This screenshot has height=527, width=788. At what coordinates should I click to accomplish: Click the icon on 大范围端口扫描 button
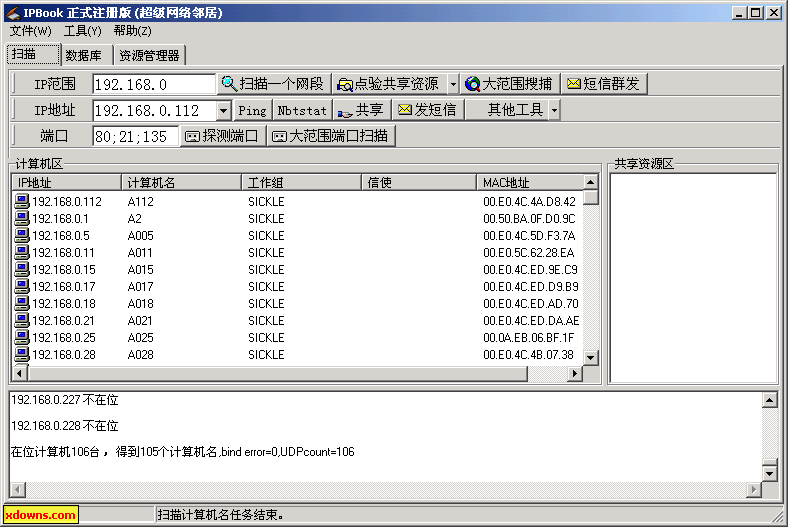tap(279, 136)
